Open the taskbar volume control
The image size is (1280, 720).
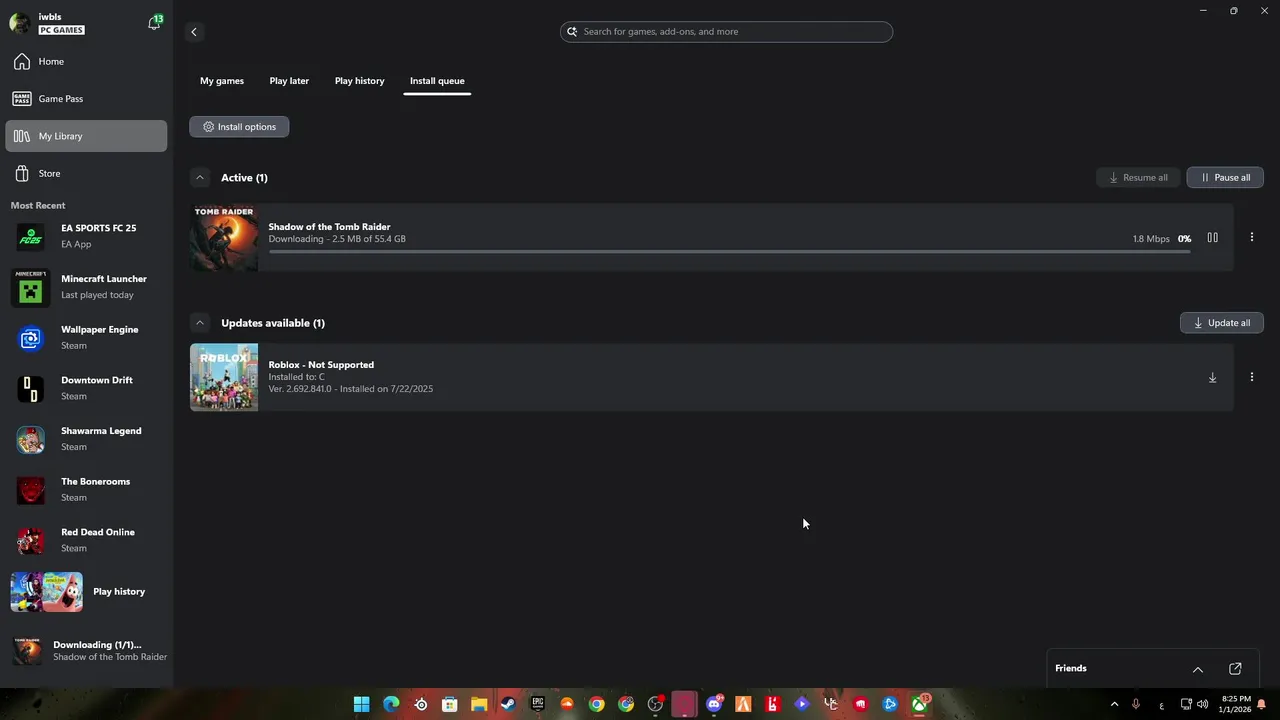tap(1202, 705)
